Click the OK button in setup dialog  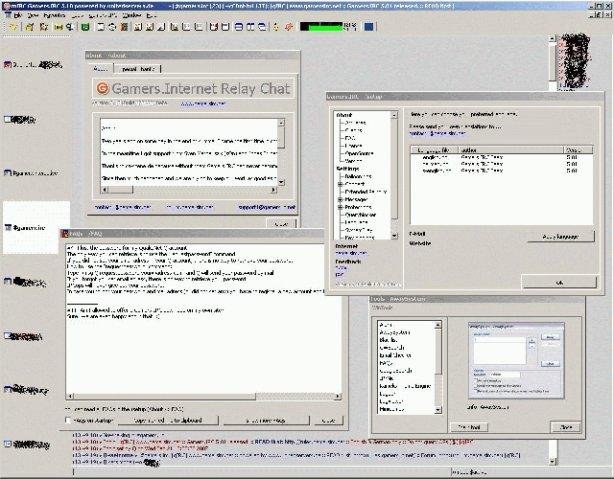tap(559, 282)
